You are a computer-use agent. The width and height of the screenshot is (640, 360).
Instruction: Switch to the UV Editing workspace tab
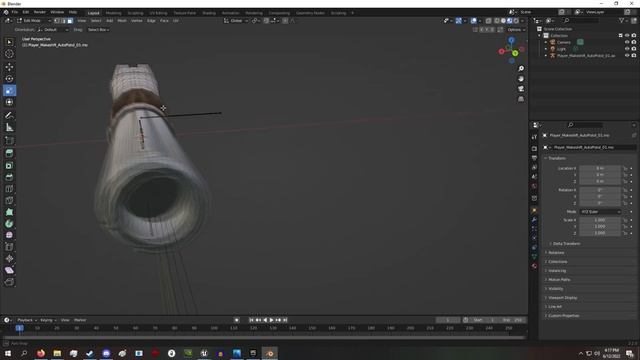coord(158,13)
